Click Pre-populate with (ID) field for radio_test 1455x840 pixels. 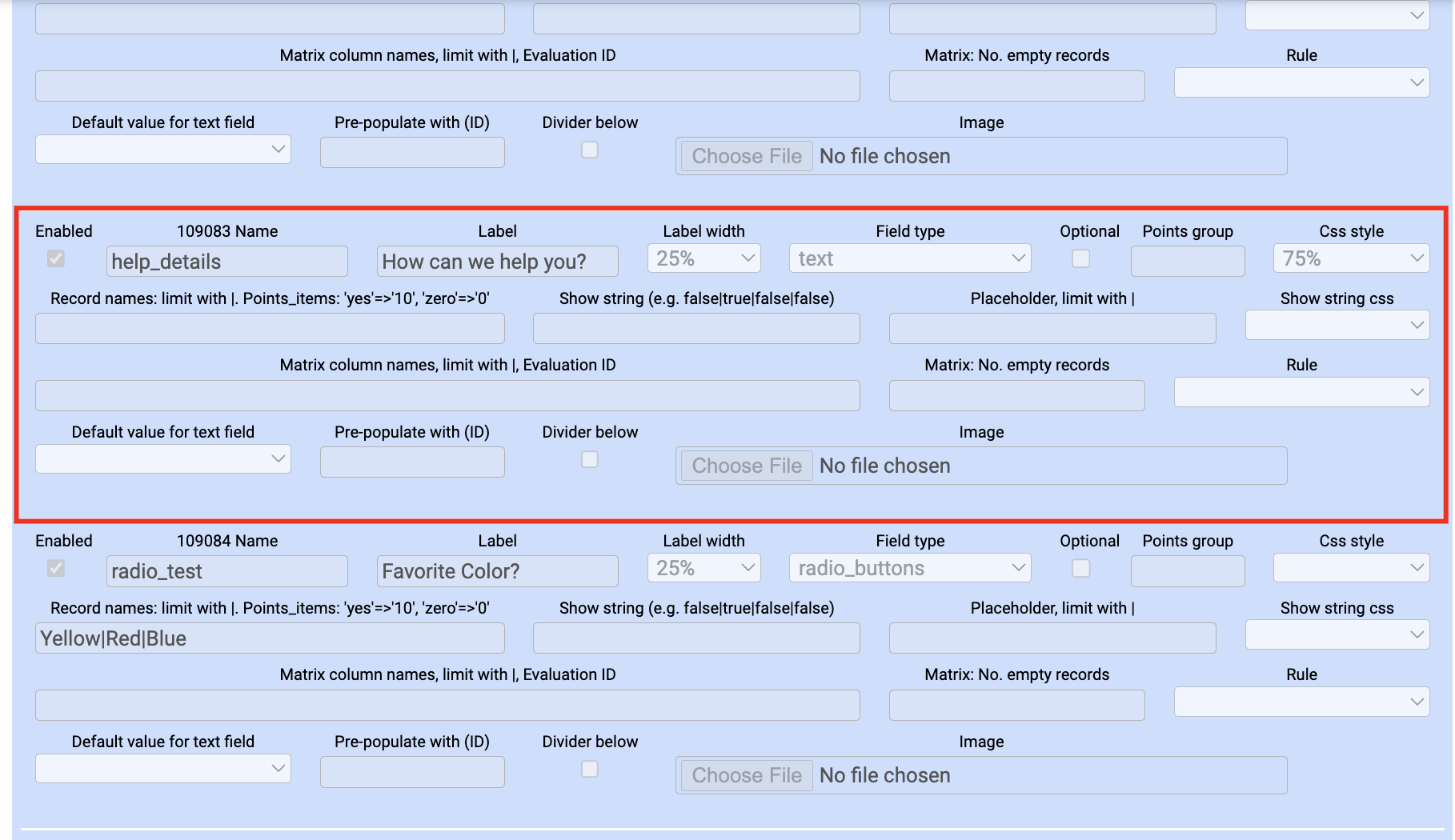(412, 772)
